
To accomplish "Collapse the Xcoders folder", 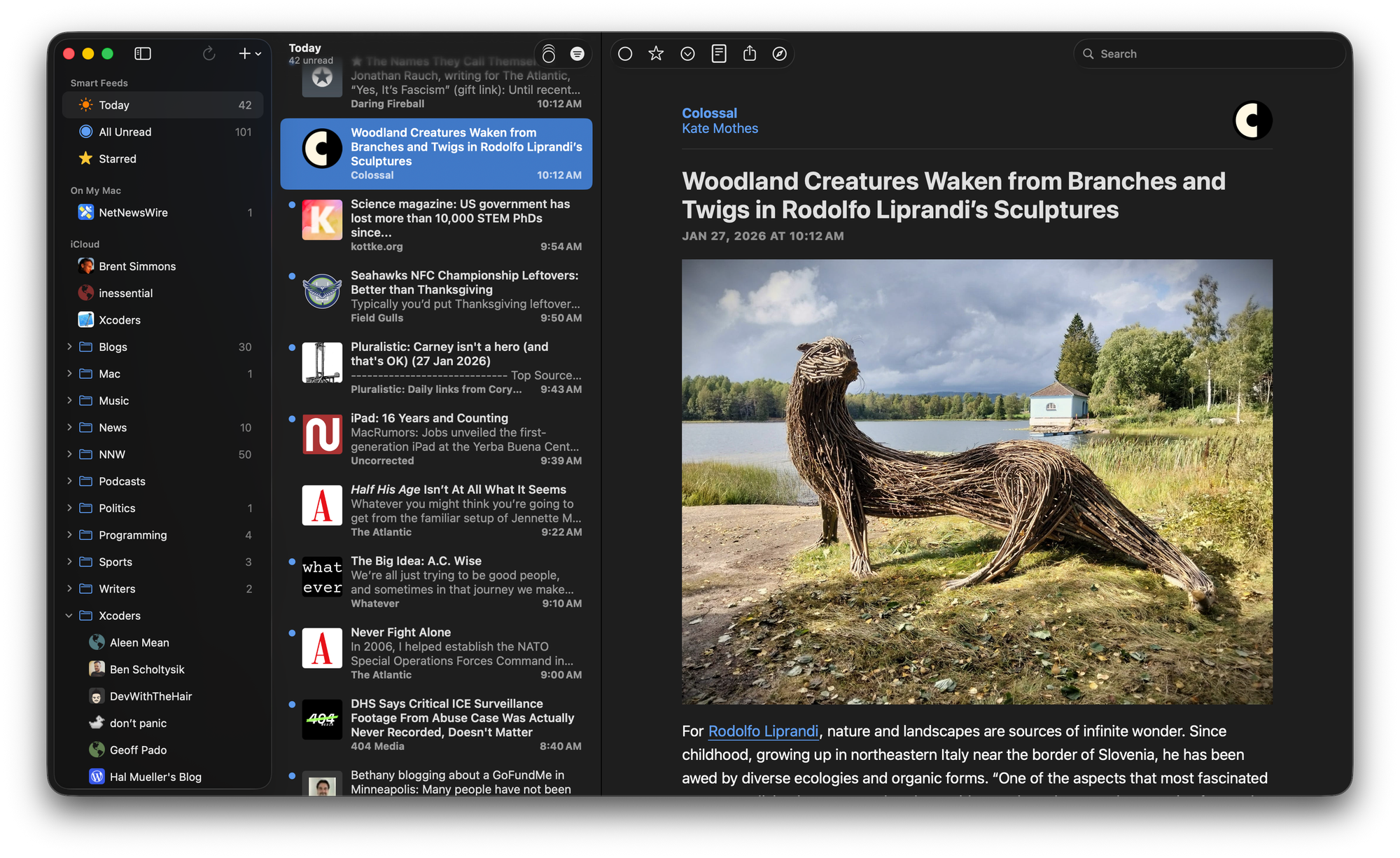I will click(68, 616).
